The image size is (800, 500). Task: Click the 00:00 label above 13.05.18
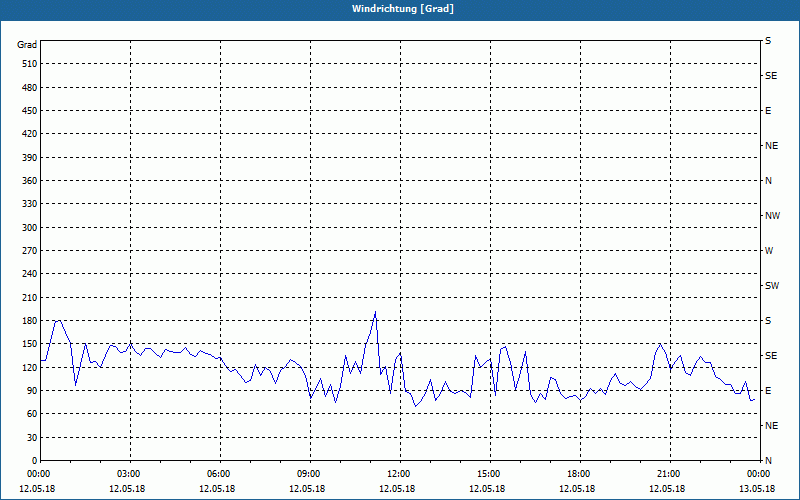coord(760,474)
